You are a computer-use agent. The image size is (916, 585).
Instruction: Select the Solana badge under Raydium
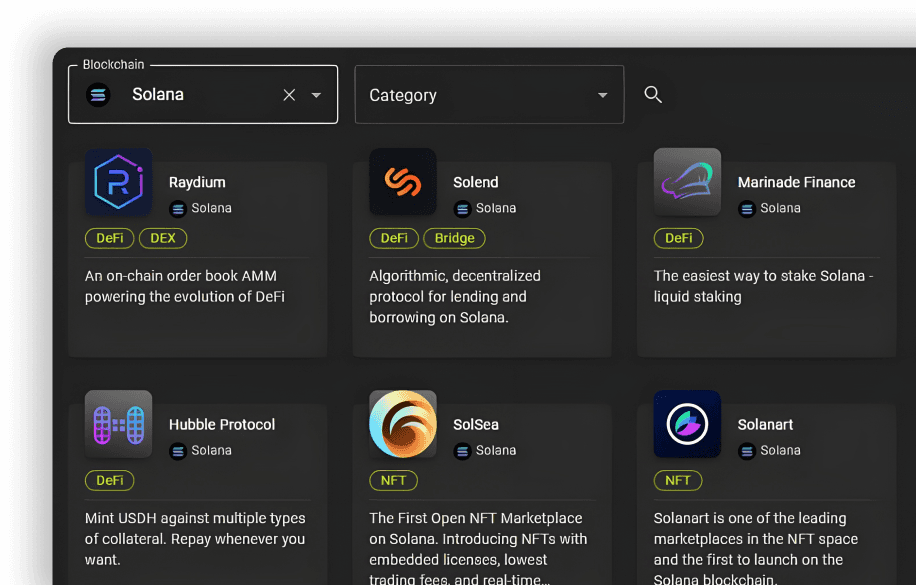[200, 208]
